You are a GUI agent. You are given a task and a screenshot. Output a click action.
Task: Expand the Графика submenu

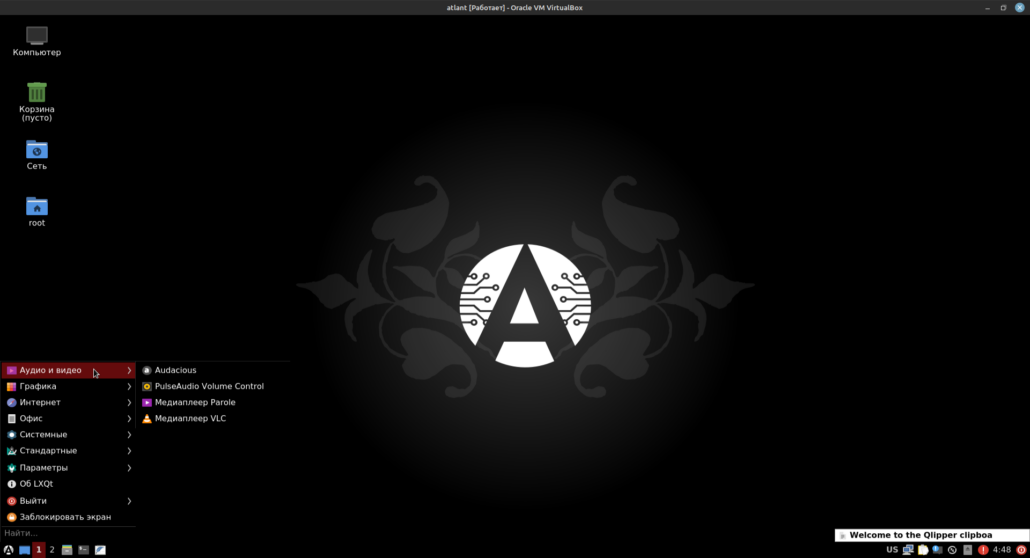point(68,386)
